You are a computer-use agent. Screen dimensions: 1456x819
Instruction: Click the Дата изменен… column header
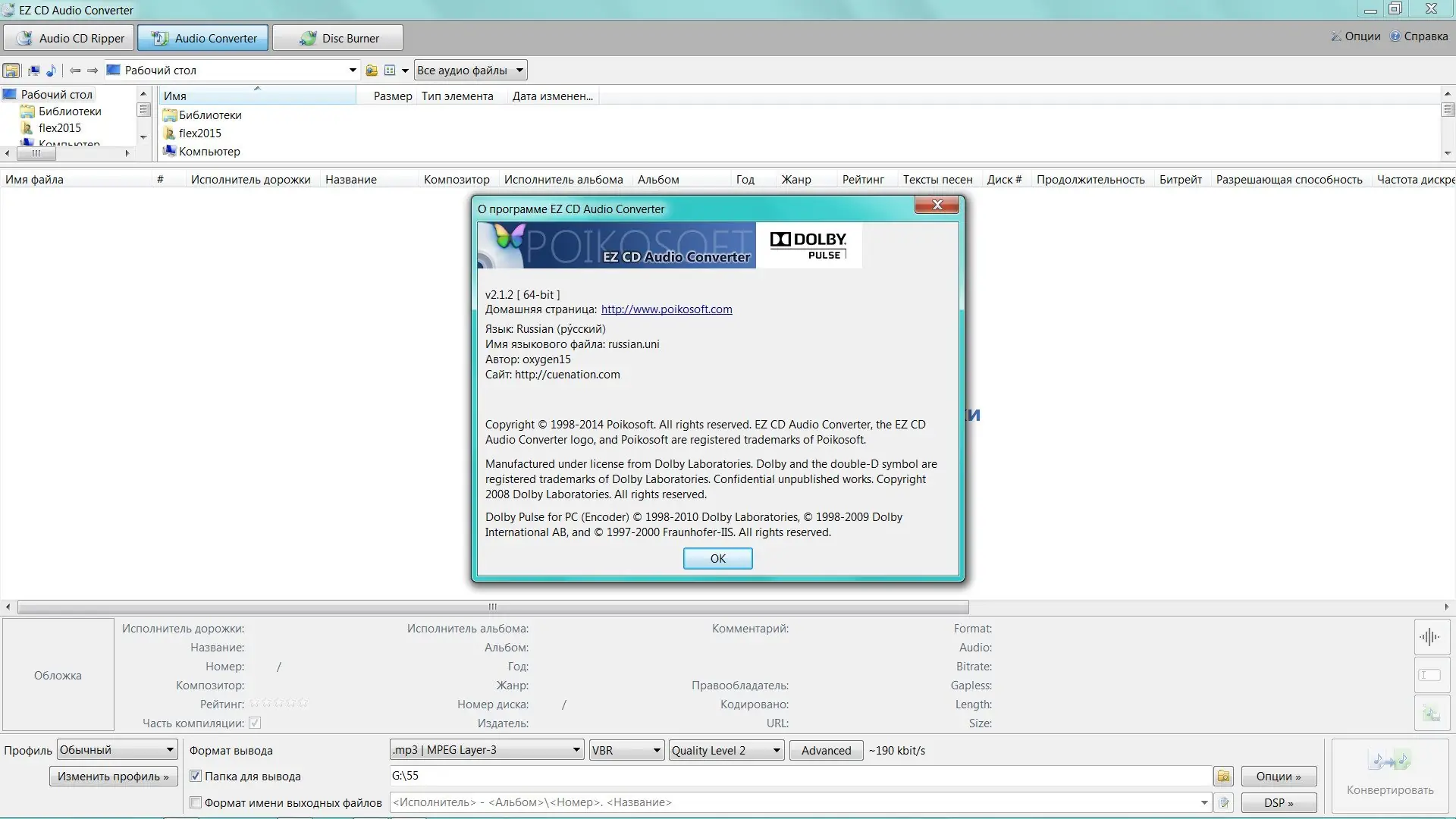pos(553,96)
